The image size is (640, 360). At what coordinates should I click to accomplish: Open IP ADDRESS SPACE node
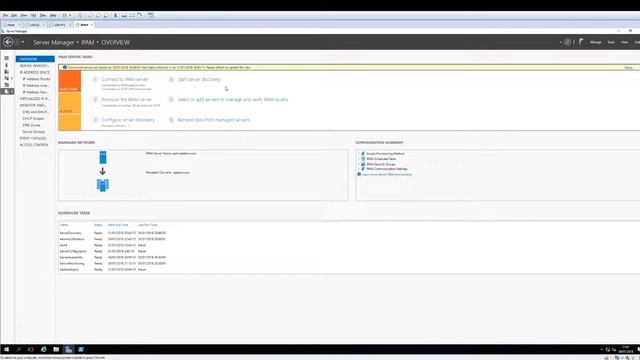[x=35, y=72]
